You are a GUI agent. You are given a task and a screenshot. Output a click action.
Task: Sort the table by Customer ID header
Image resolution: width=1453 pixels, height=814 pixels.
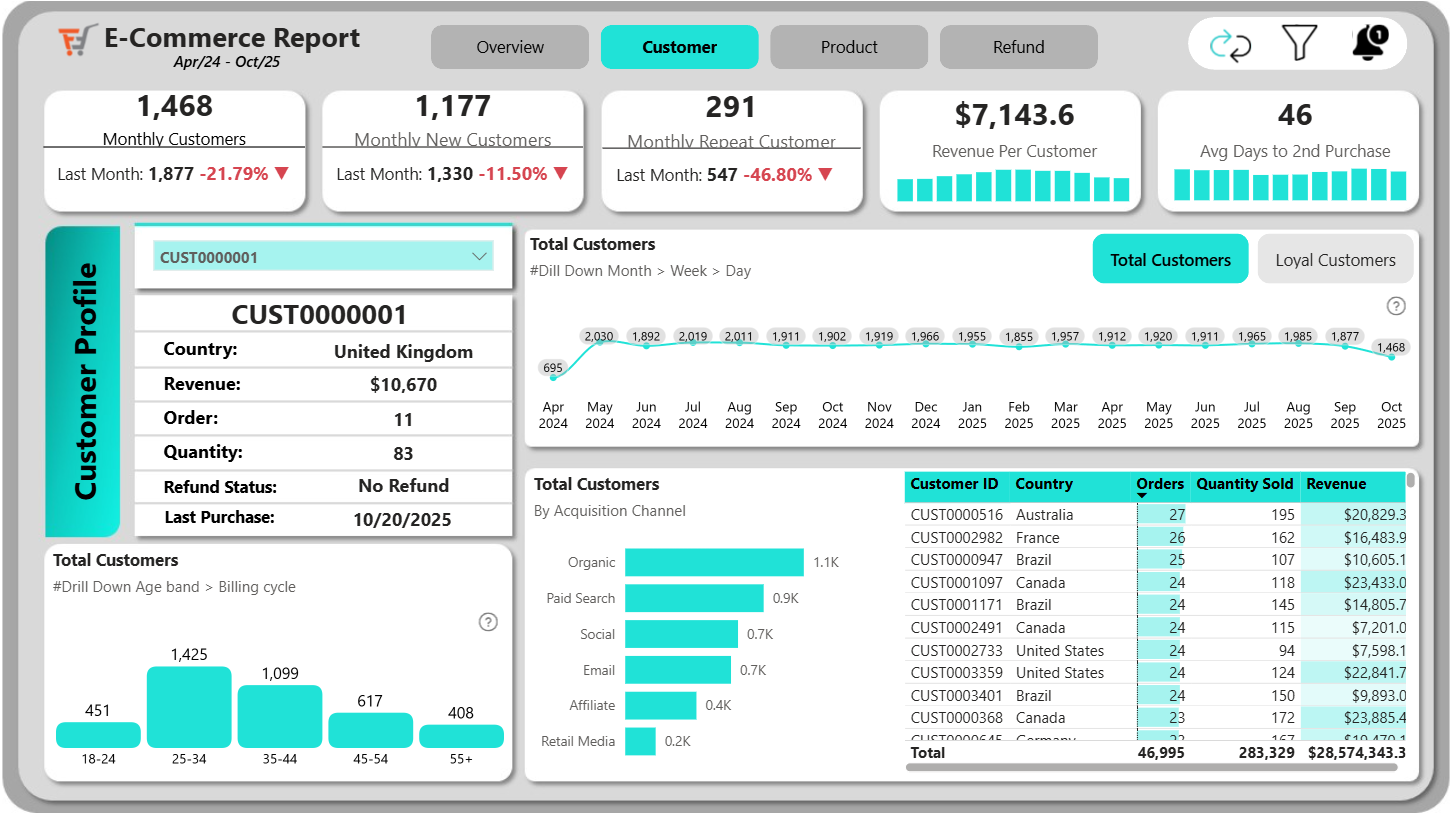pyautogui.click(x=954, y=484)
